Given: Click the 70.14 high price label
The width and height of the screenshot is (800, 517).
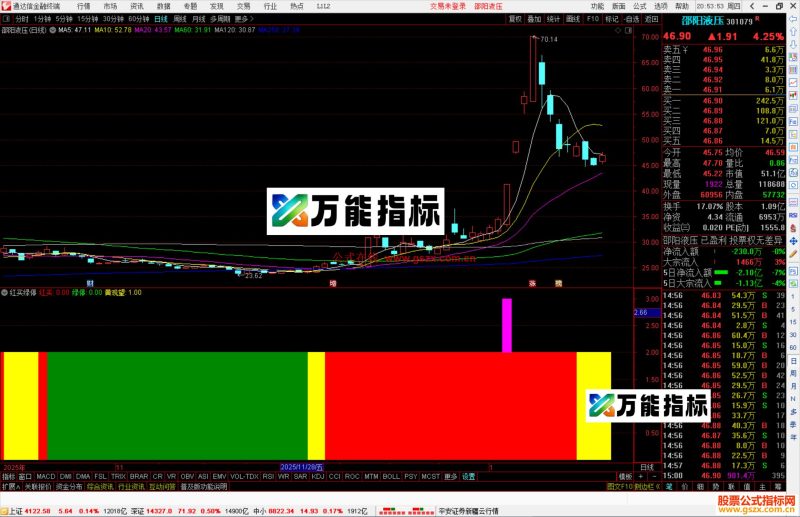Looking at the screenshot, I should [x=548, y=39].
